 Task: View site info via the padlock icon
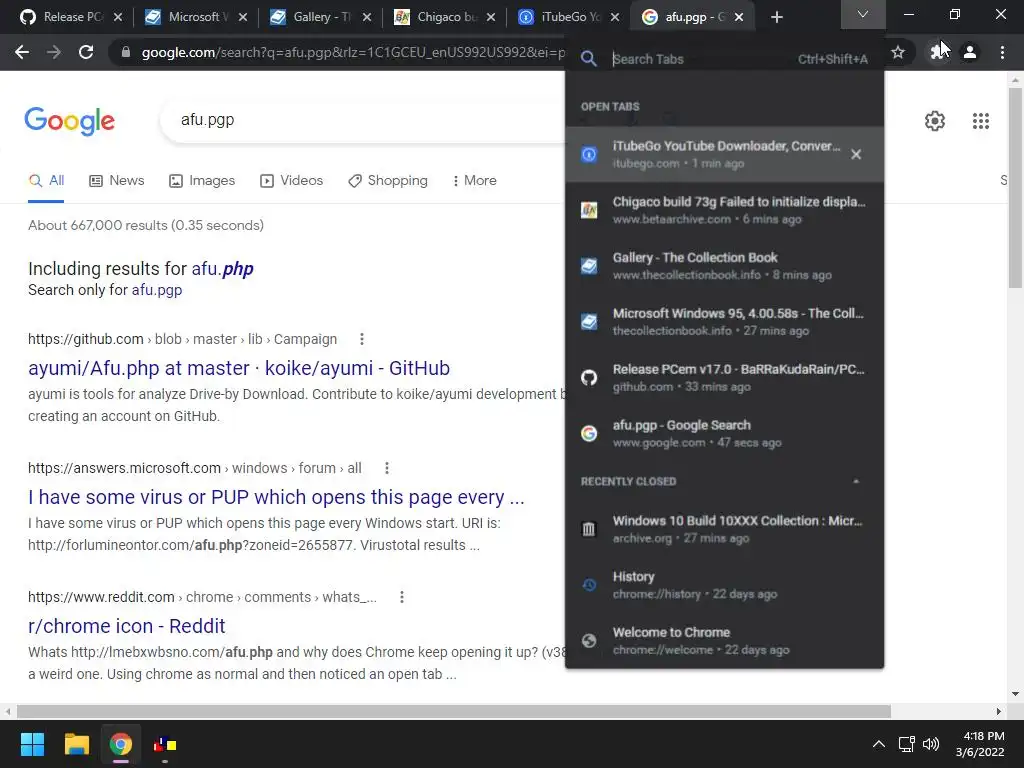pyautogui.click(x=126, y=52)
